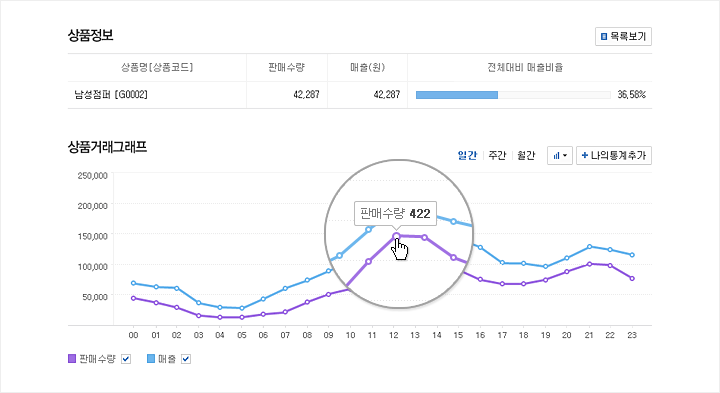The height and width of the screenshot is (393, 720).
Task: Click the blue data point at hour 00
Action: [x=133, y=283]
